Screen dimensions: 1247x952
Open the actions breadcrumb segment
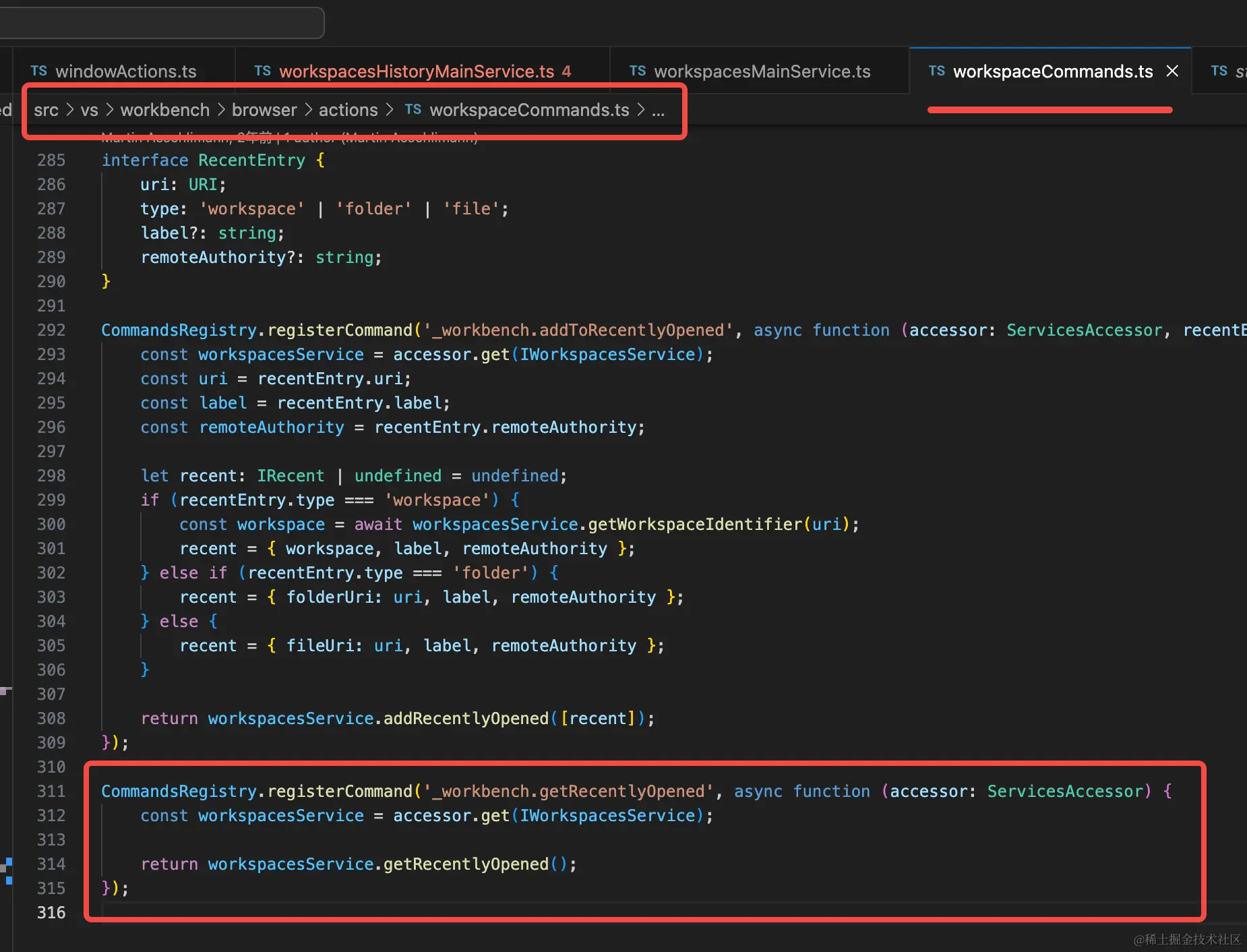click(x=348, y=110)
